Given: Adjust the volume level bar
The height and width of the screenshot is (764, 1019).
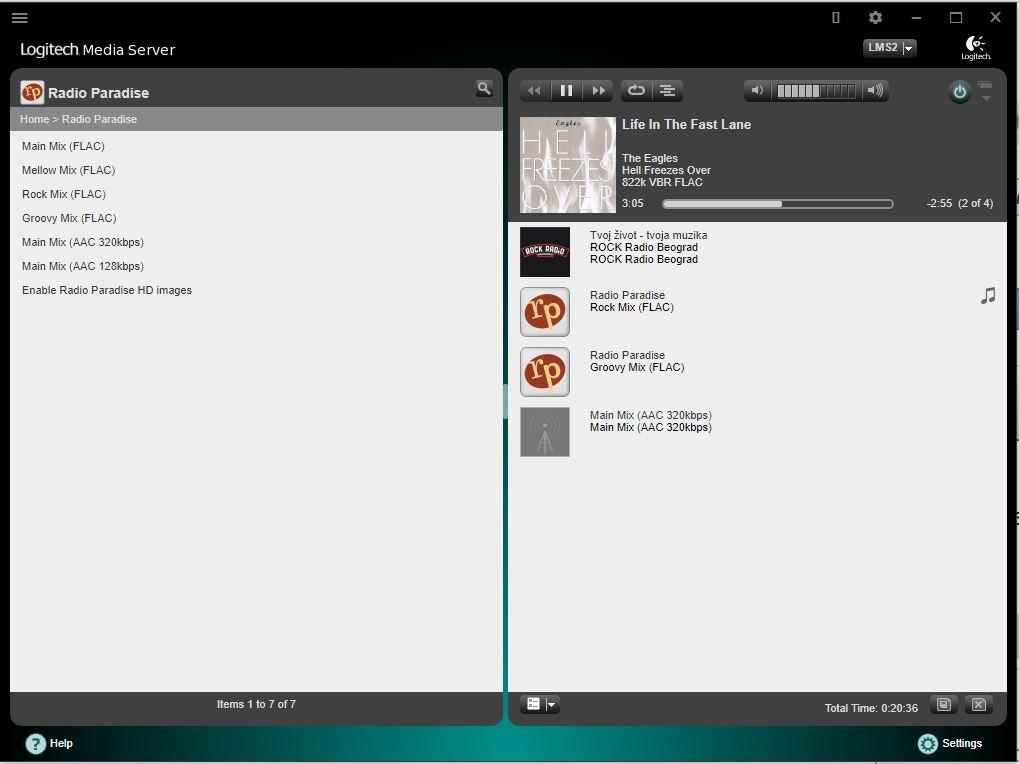Looking at the screenshot, I should (x=816, y=91).
